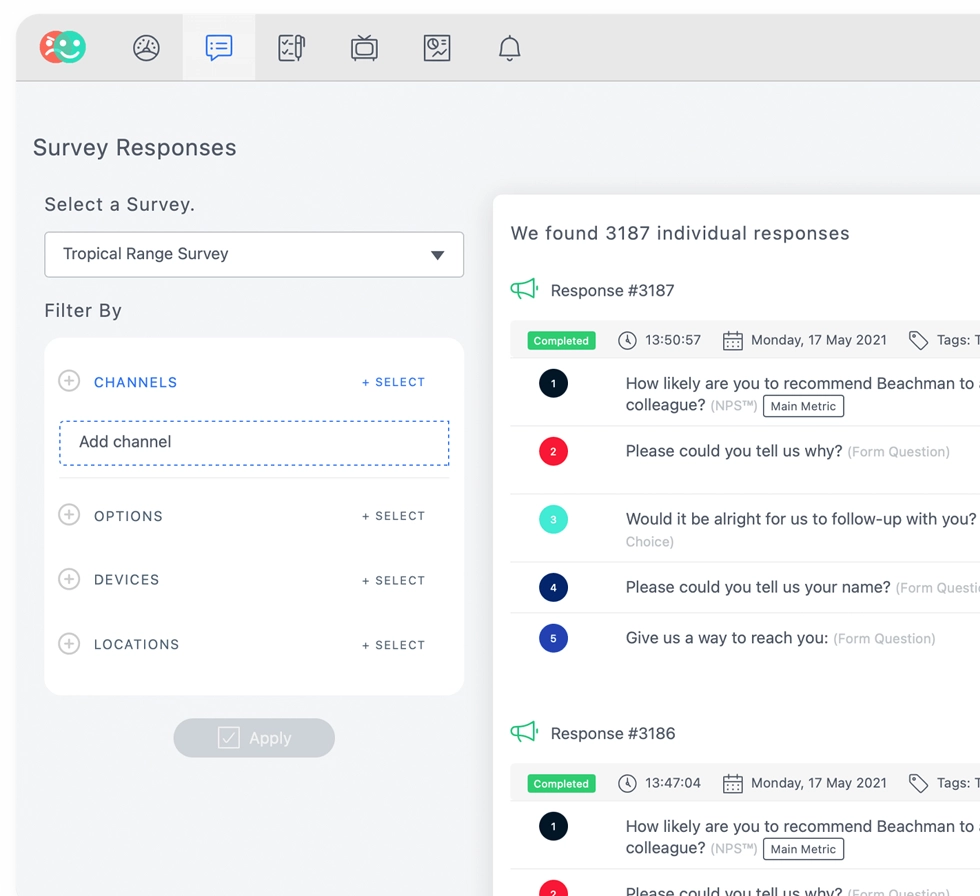Click the Add channel input box

point(254,442)
